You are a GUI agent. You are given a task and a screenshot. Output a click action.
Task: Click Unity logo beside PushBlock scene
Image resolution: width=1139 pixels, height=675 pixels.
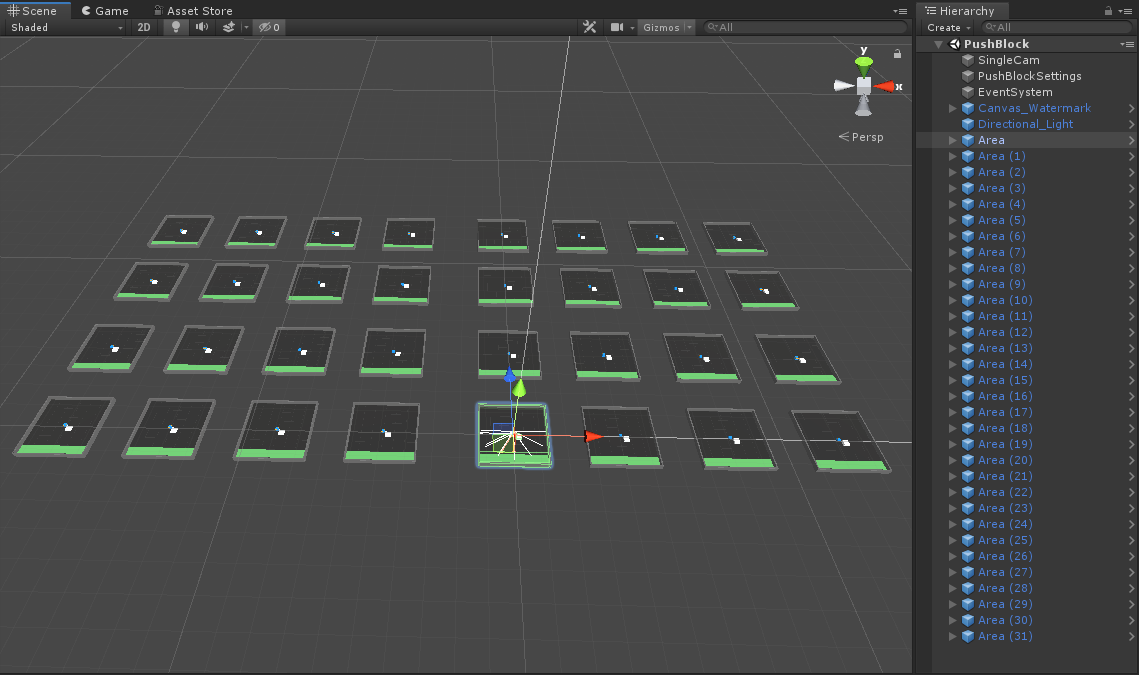coord(954,44)
